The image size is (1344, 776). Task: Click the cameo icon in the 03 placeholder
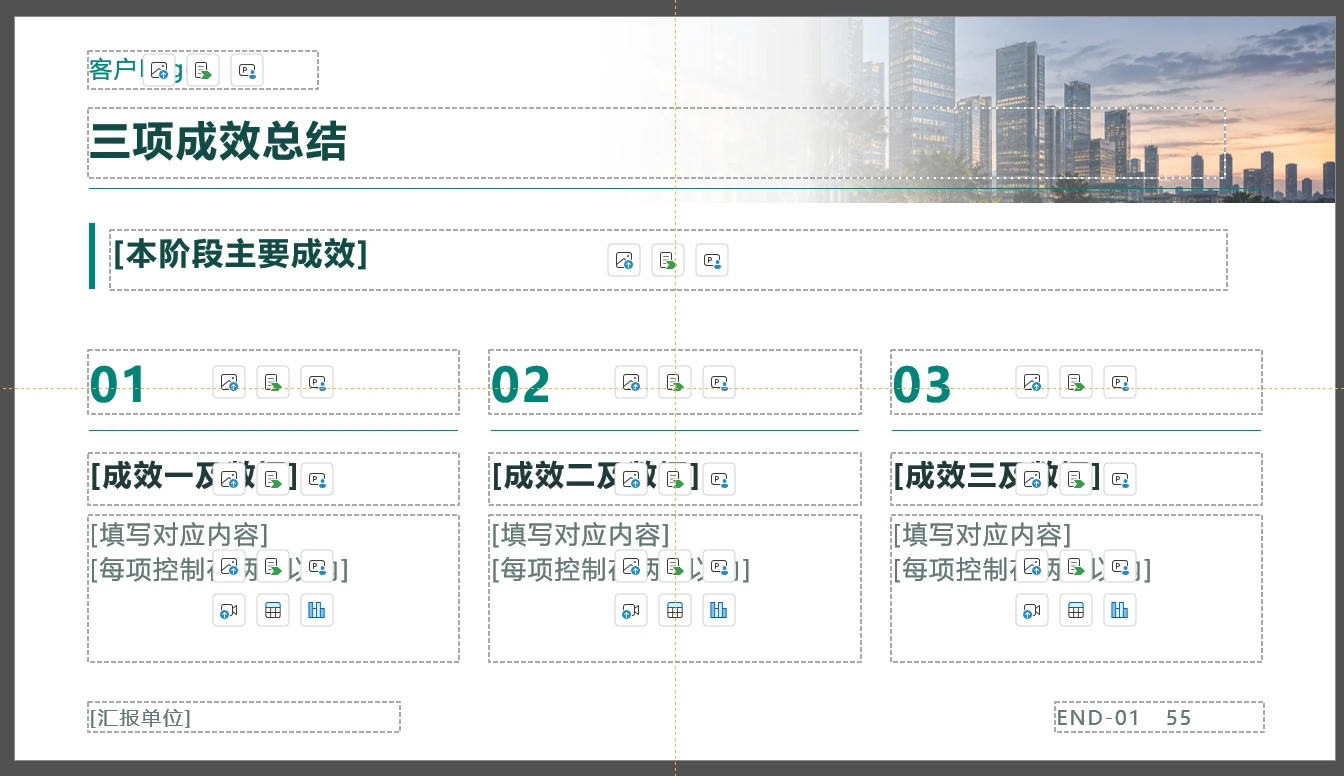click(1120, 382)
